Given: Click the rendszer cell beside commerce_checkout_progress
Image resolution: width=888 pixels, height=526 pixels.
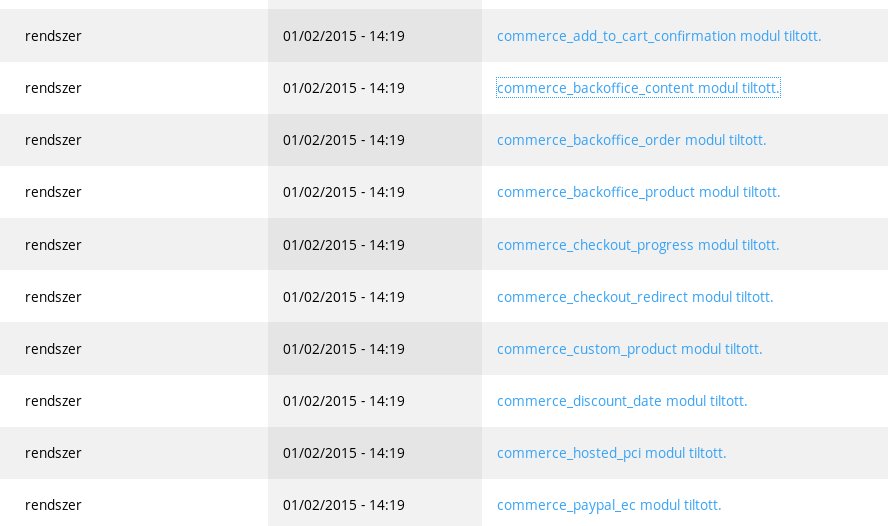Looking at the screenshot, I should point(134,245).
